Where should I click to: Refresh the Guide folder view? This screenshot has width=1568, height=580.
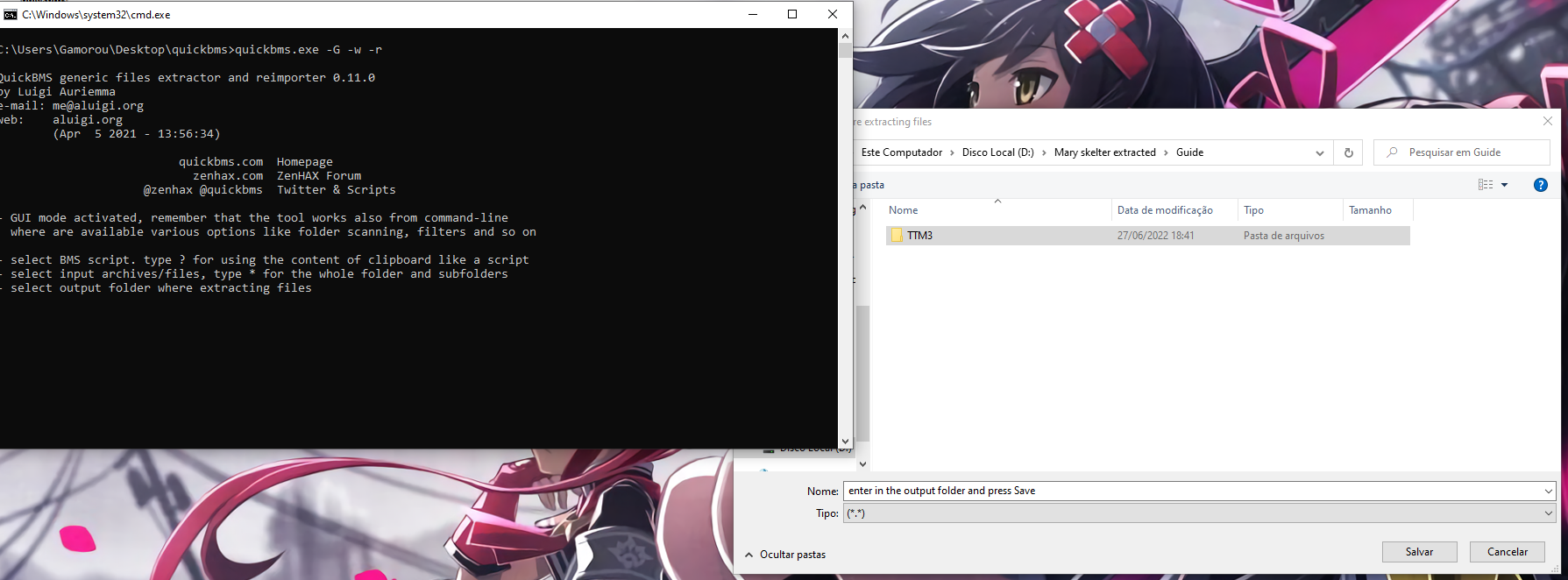[x=1348, y=152]
